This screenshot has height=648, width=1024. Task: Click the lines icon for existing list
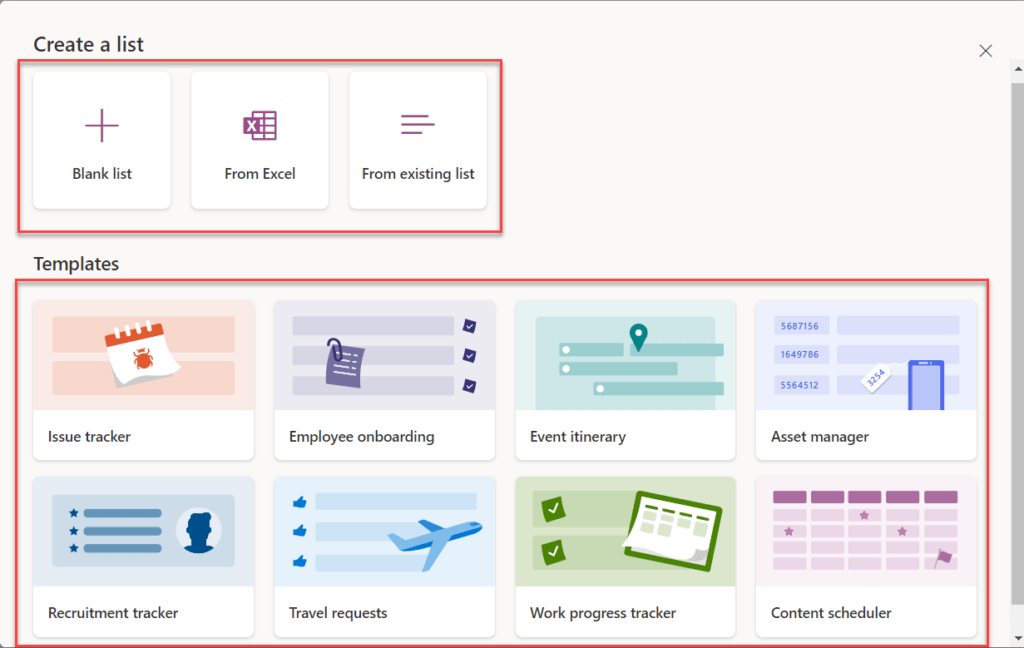(418, 124)
